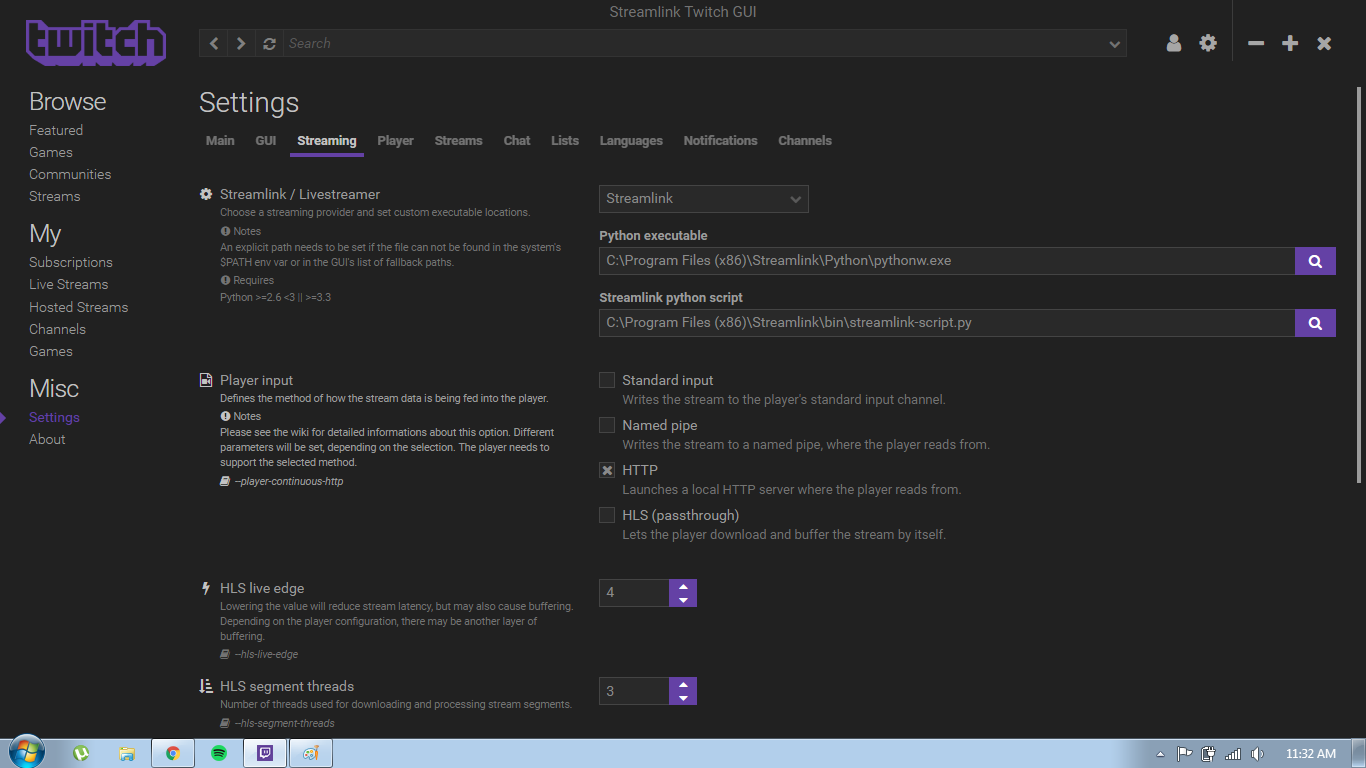Click the user profile icon in the toolbar
Image resolution: width=1366 pixels, height=768 pixels.
click(1173, 43)
